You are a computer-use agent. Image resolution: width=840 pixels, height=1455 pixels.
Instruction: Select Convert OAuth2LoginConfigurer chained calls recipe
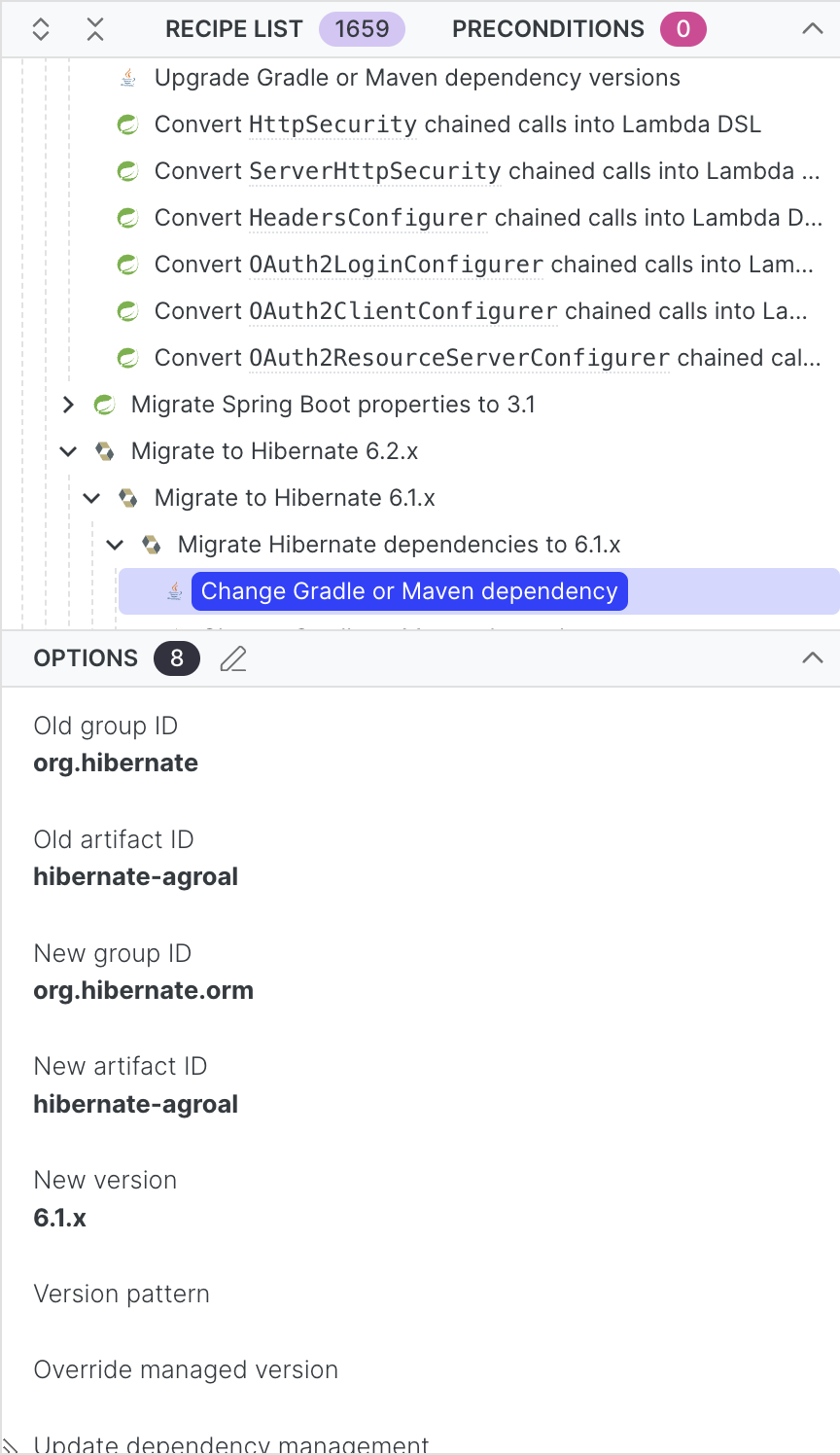tap(483, 265)
